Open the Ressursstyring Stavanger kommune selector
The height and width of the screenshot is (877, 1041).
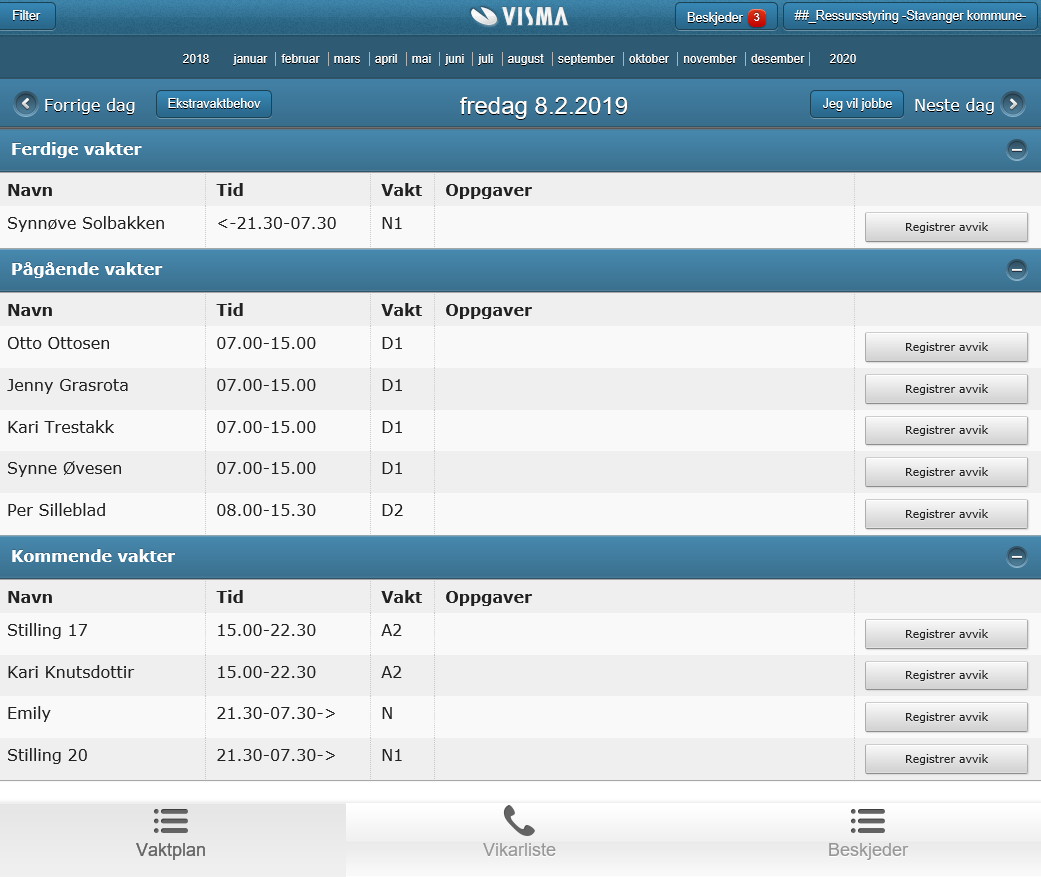pos(909,16)
